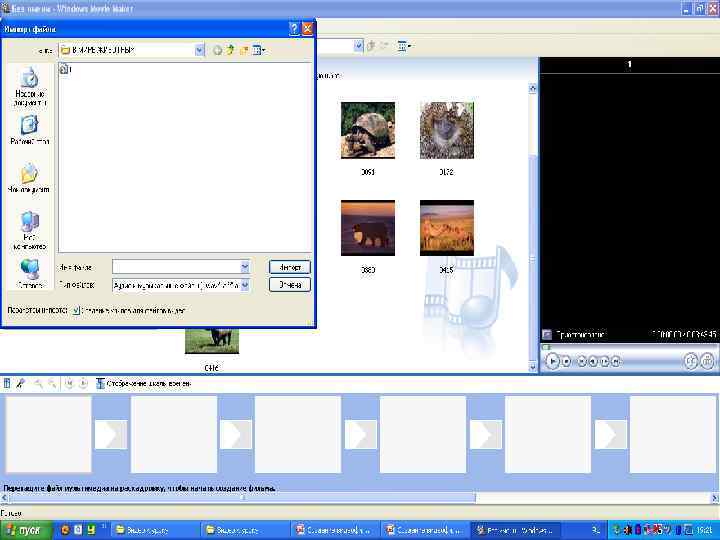
Task: Toggle create clips for video files checkbox
Action: click(76, 310)
